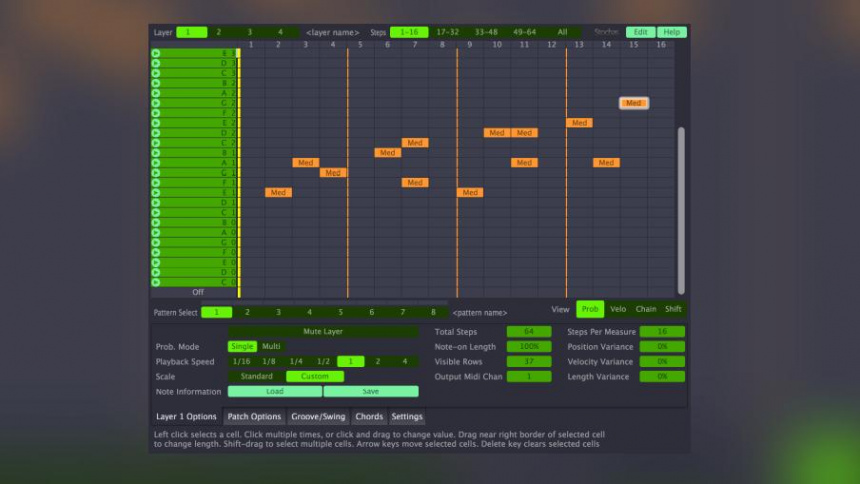Image resolution: width=860 pixels, height=484 pixels.
Task: Switch to the Groove/Swing tab
Action: [x=317, y=417]
